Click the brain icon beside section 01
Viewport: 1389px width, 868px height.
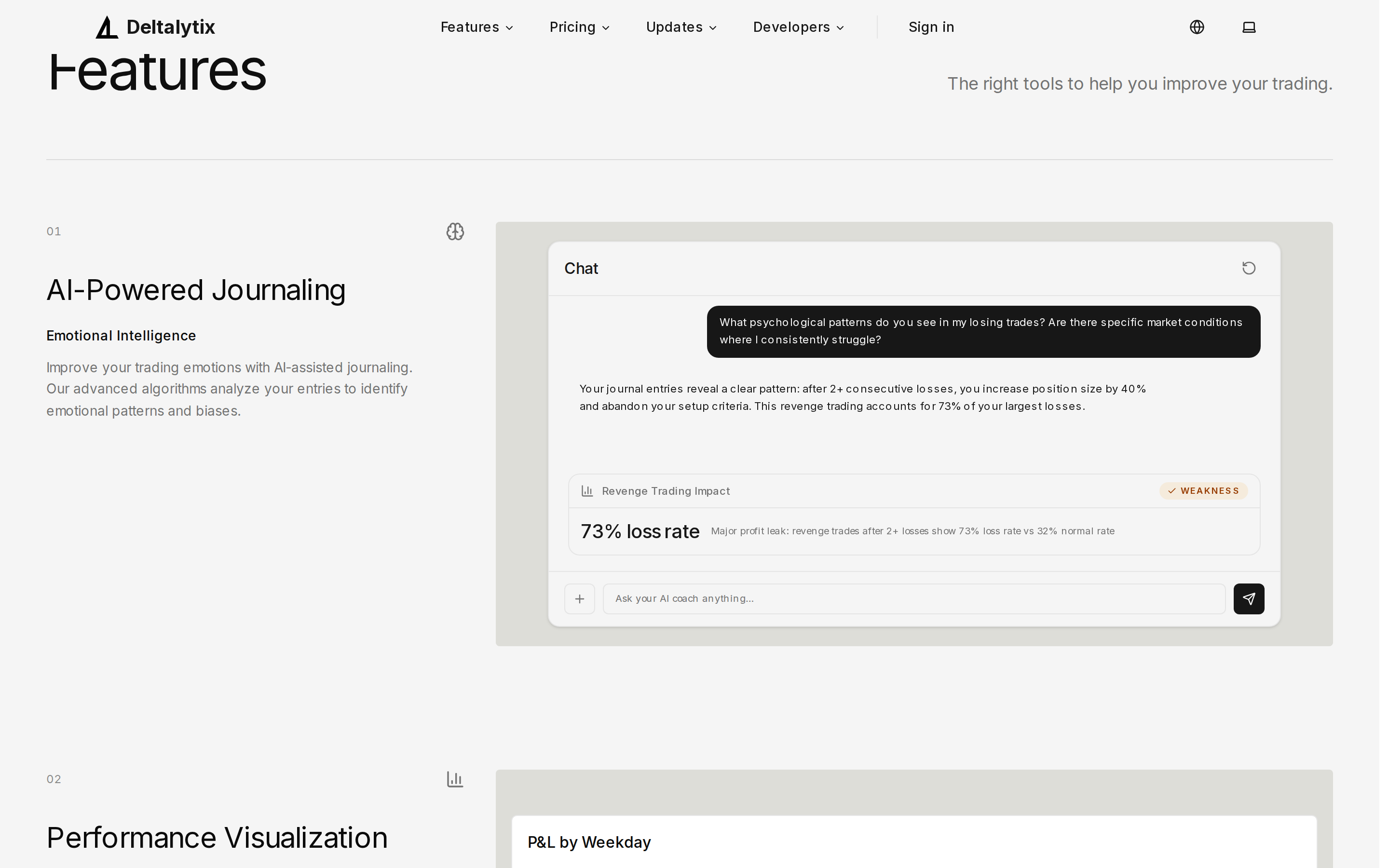pyautogui.click(x=455, y=231)
